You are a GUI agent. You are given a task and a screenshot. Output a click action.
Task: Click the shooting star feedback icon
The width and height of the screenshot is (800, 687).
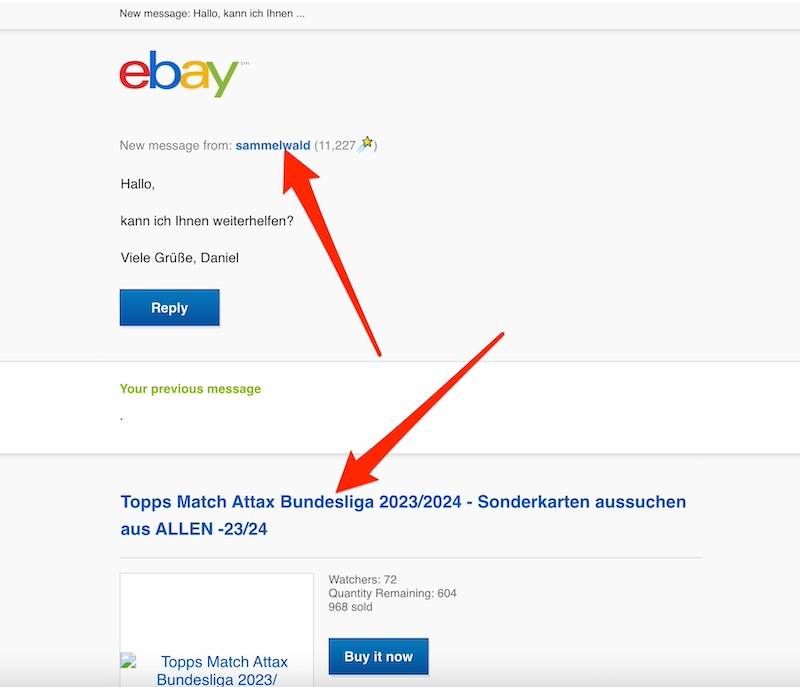[x=365, y=144]
